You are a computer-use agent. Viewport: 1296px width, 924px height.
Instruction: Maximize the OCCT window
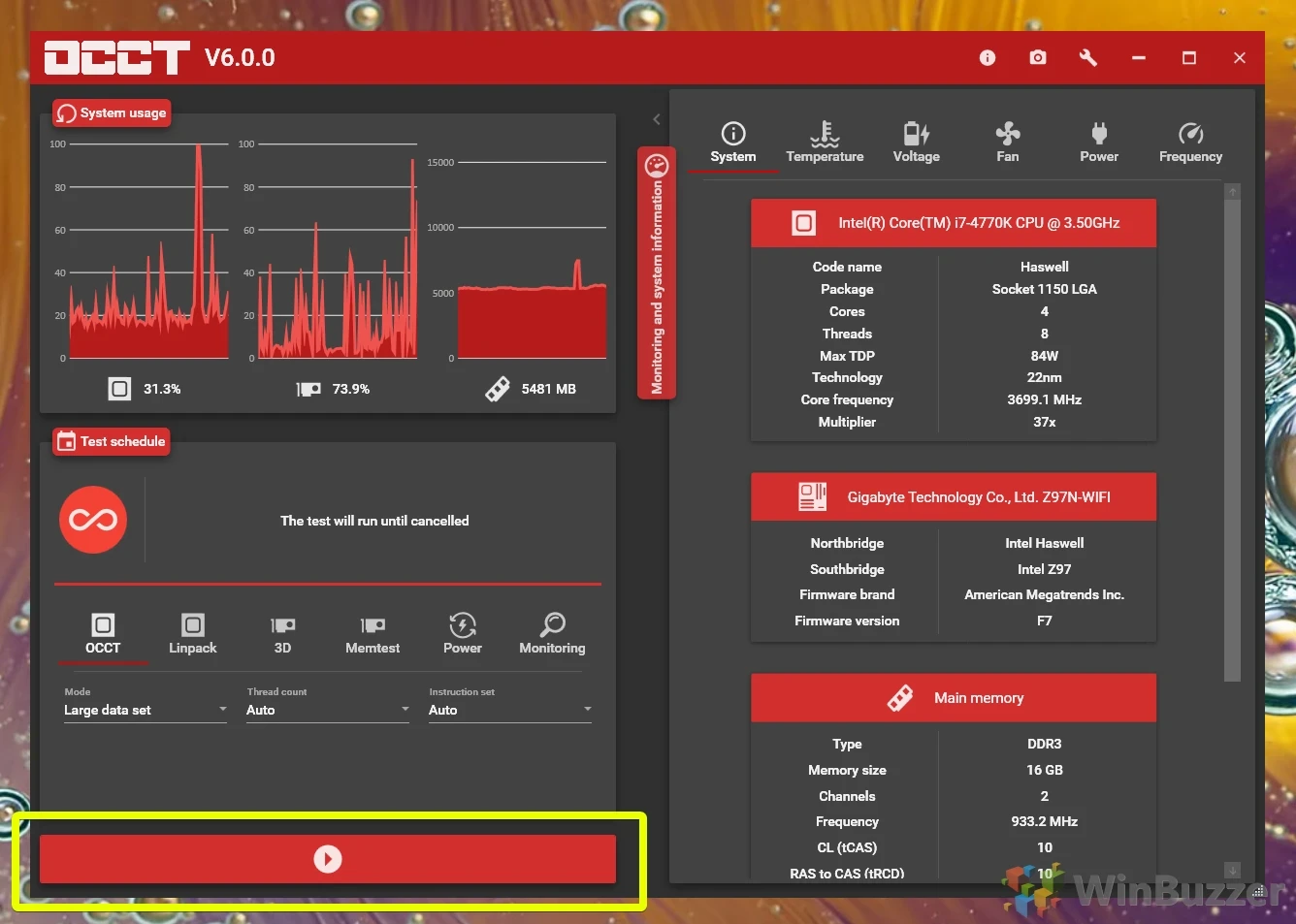[x=1189, y=58]
